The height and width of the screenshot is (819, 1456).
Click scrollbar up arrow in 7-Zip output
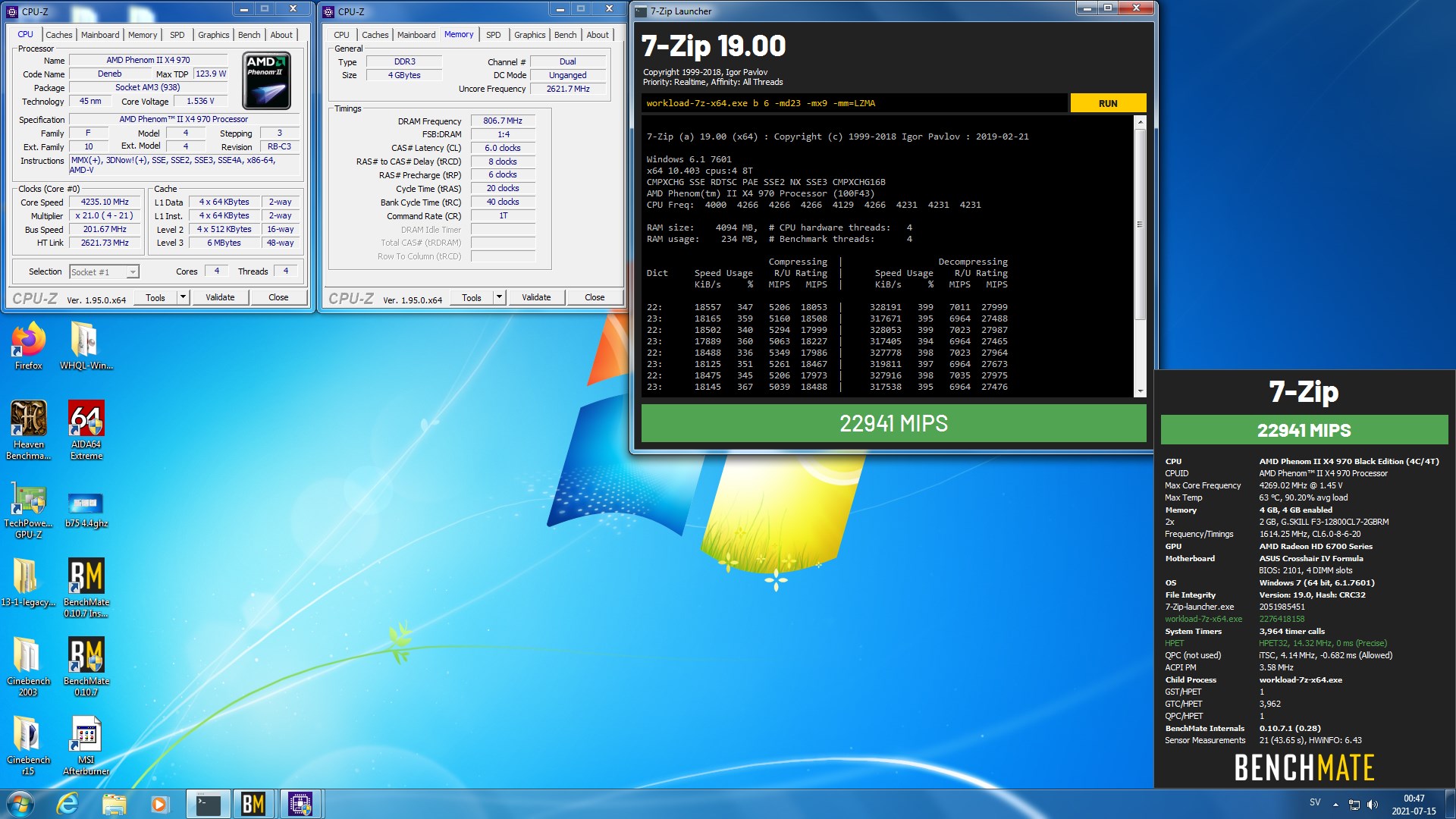pos(1140,121)
